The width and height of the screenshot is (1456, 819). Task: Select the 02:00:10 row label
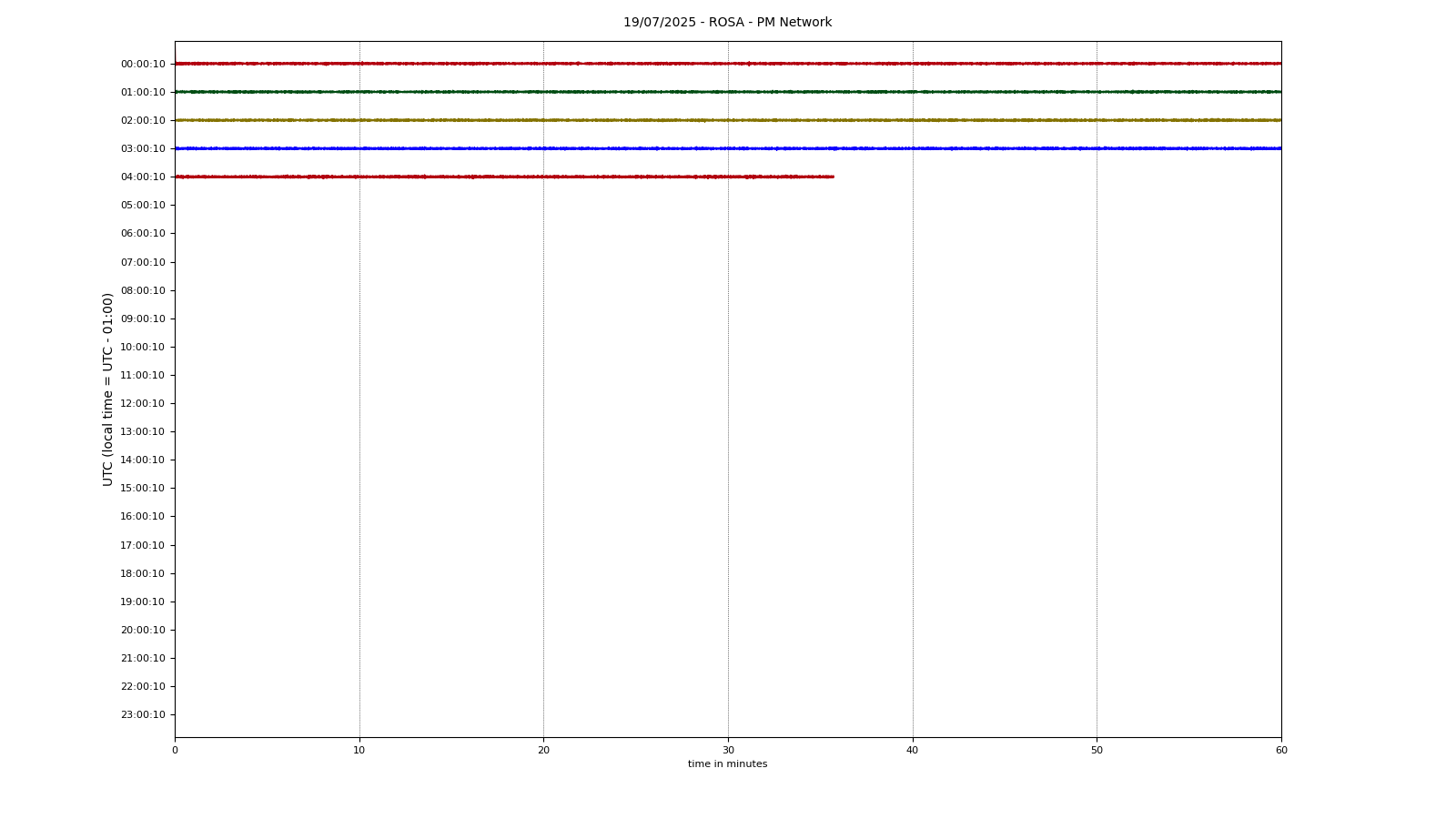[143, 120]
